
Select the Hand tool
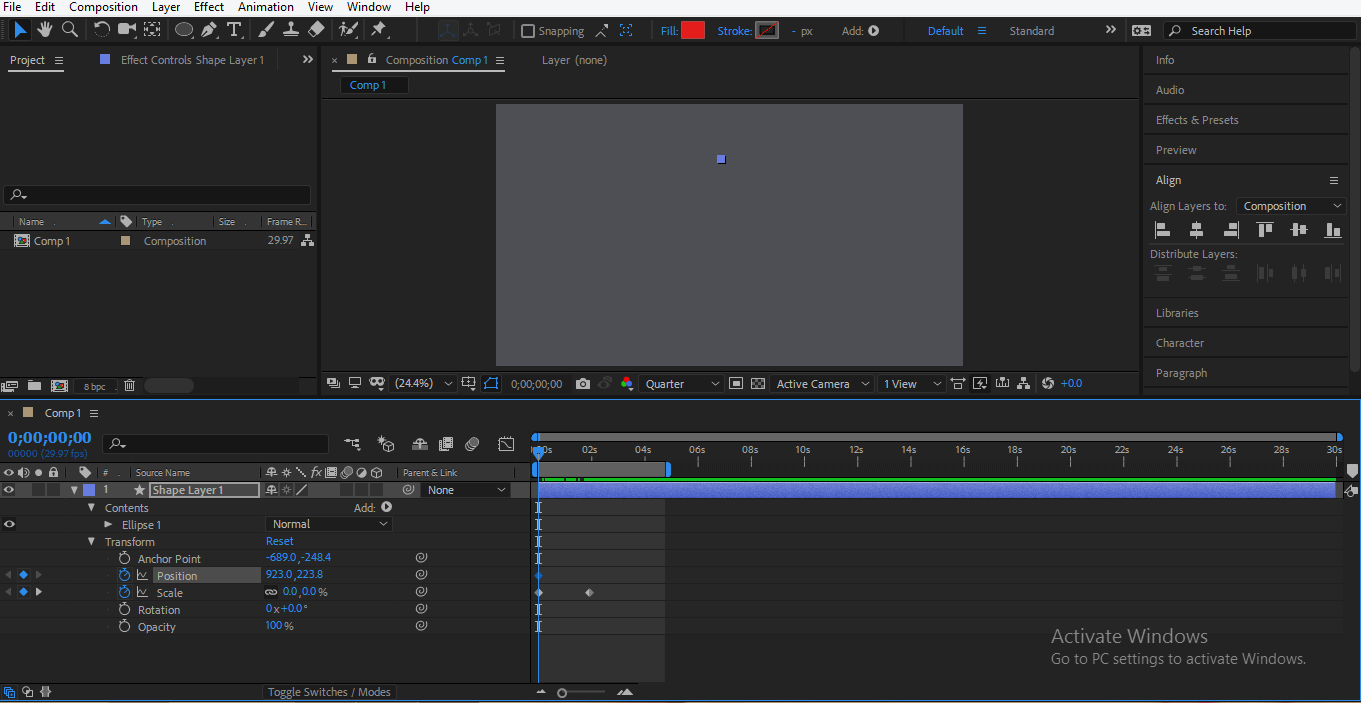click(45, 30)
